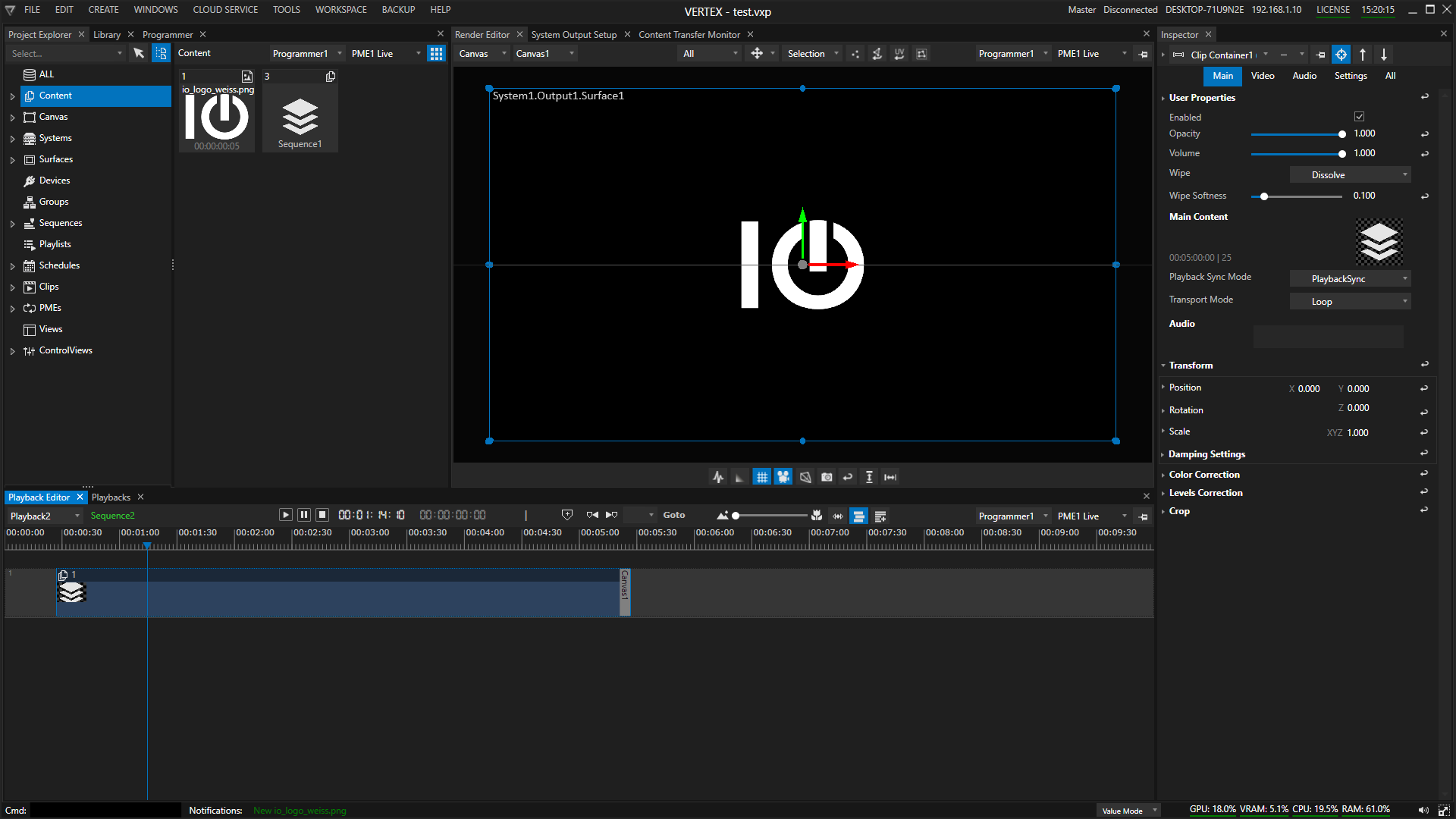Click the points icon next to Selection dropdown
The height and width of the screenshot is (819, 1456).
point(855,53)
